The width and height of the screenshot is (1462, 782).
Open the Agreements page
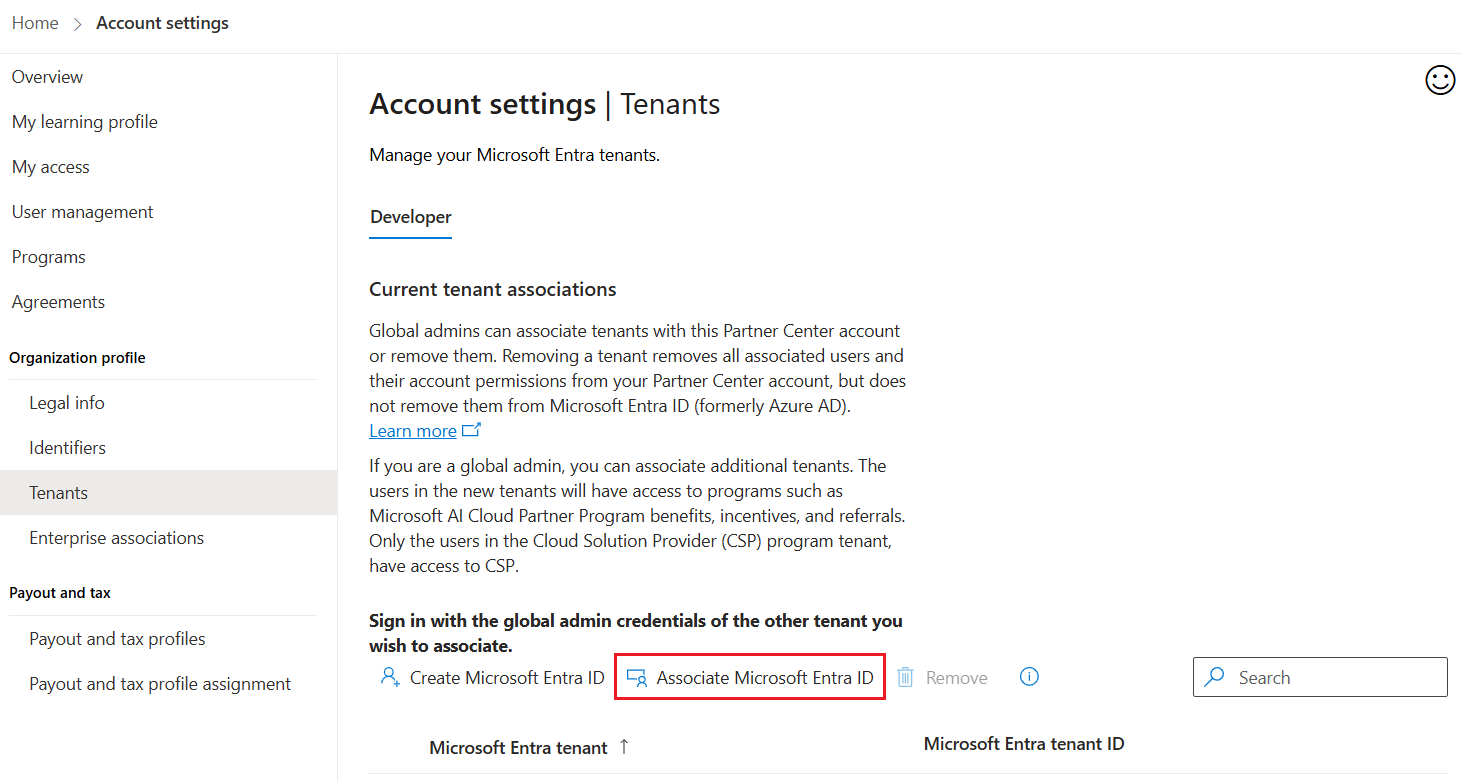(57, 301)
